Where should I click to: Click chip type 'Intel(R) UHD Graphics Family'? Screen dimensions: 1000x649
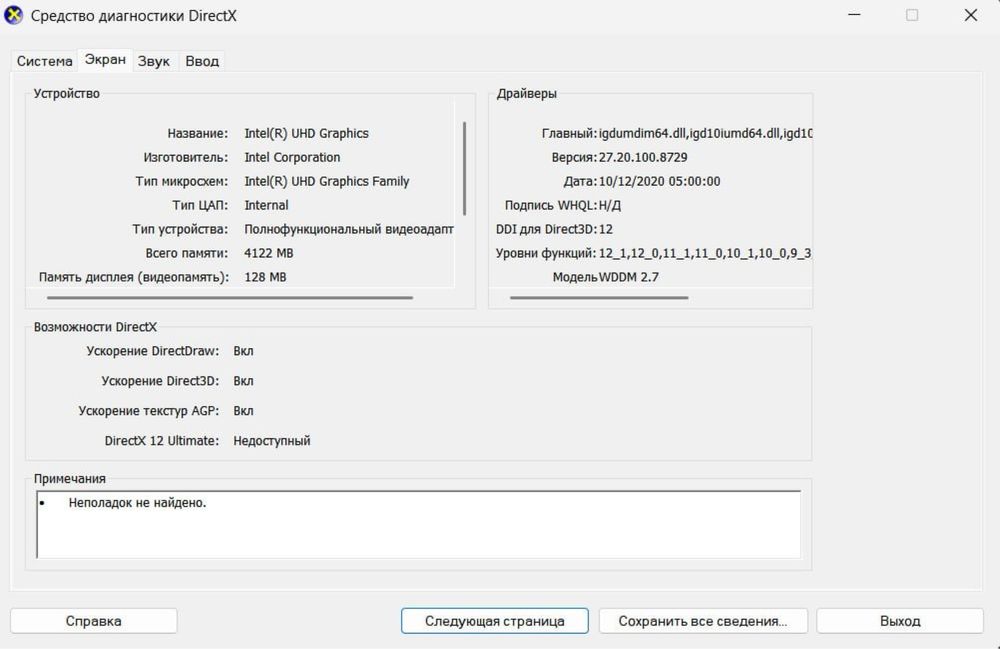327,182
